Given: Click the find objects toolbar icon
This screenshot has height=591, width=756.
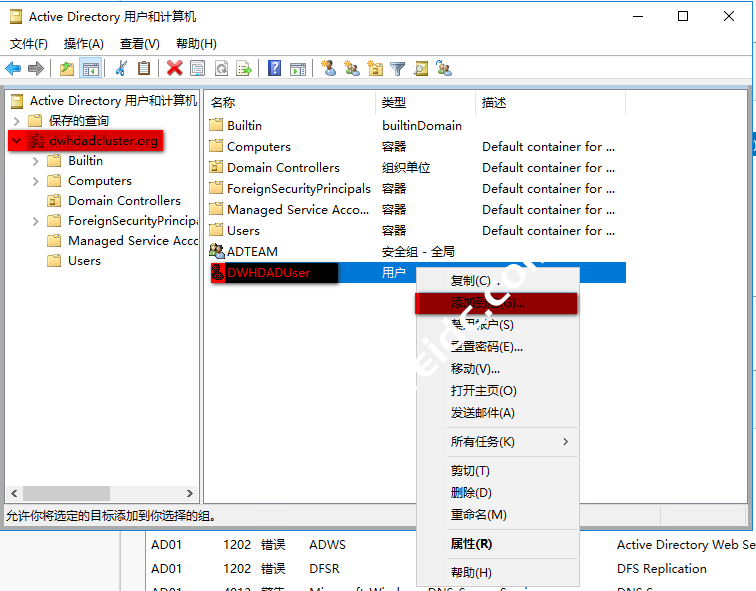Looking at the screenshot, I should [x=421, y=68].
